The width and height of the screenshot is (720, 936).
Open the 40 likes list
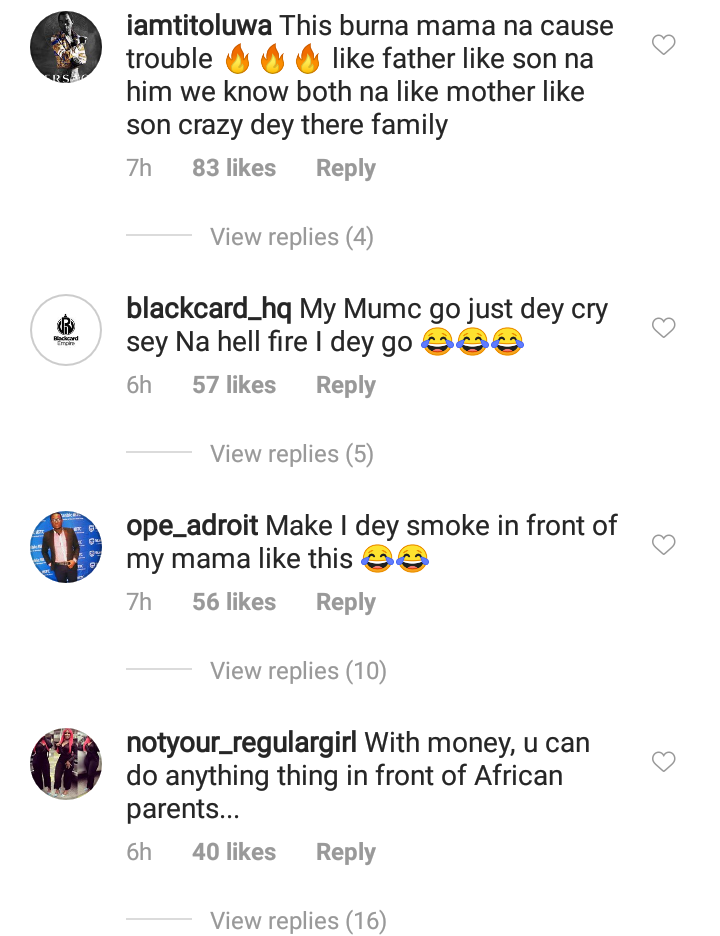[234, 852]
